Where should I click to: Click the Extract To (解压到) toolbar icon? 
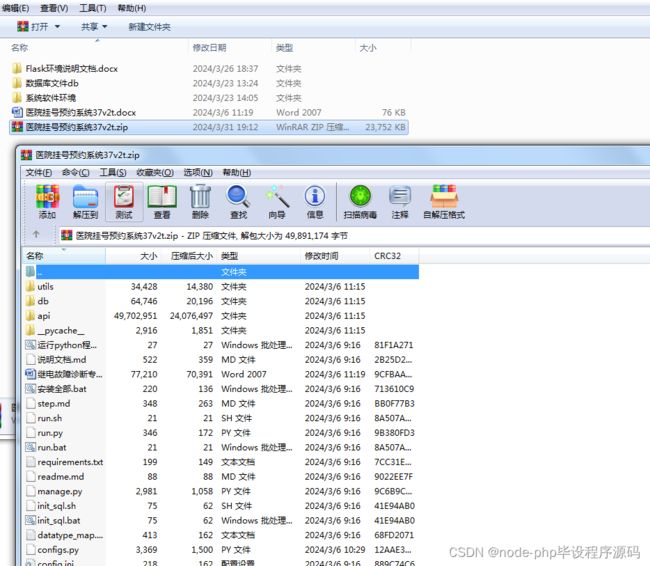pyautogui.click(x=85, y=202)
